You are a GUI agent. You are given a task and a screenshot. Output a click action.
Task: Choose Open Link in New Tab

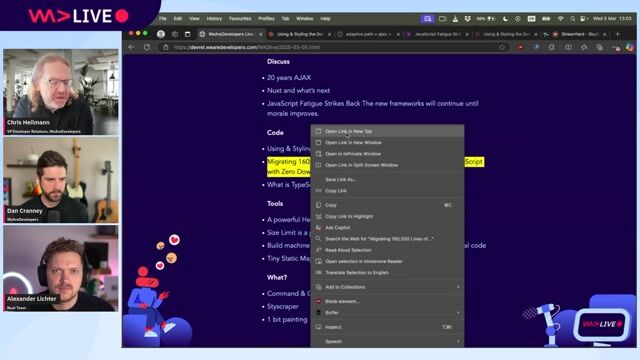387,131
